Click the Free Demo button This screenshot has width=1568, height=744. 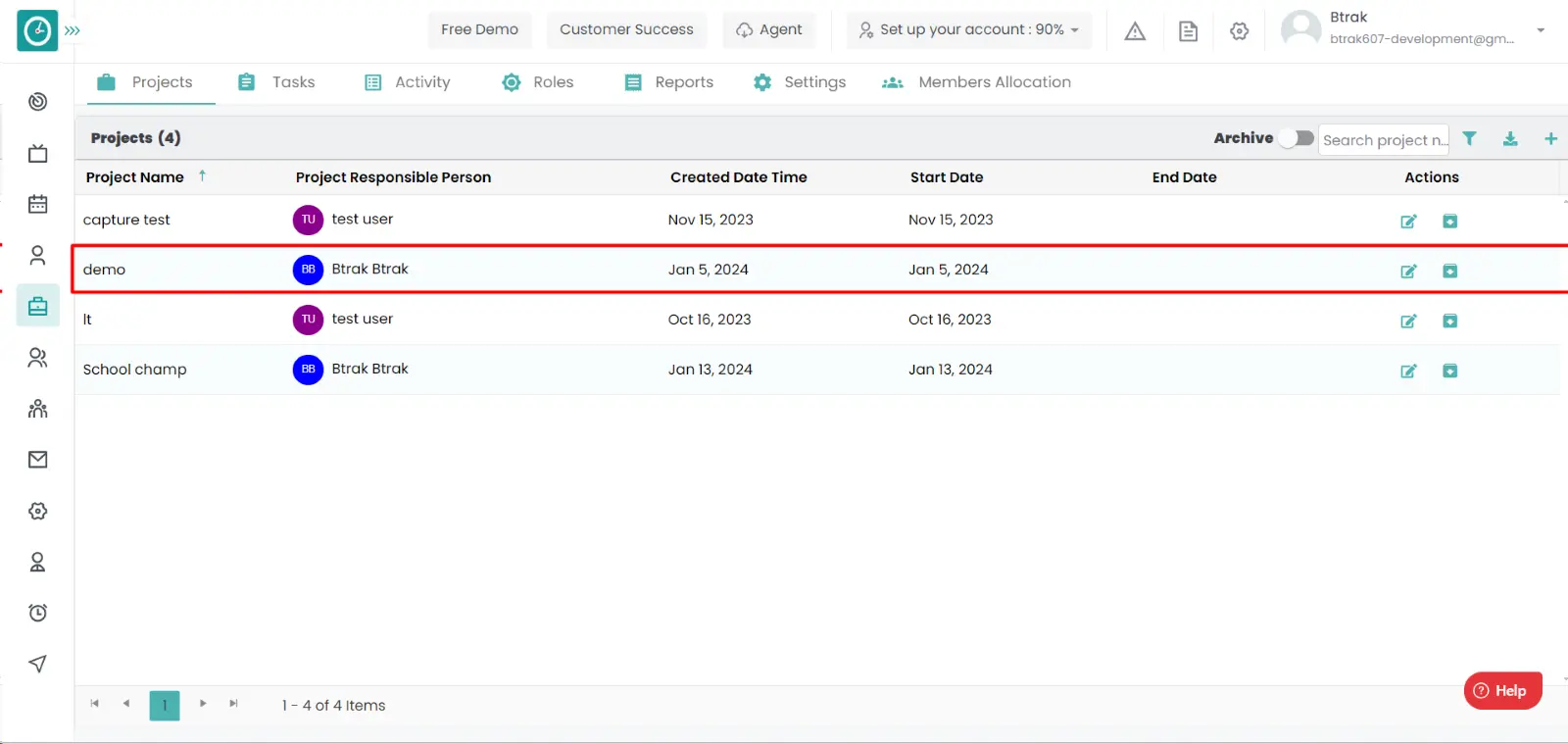click(x=479, y=30)
